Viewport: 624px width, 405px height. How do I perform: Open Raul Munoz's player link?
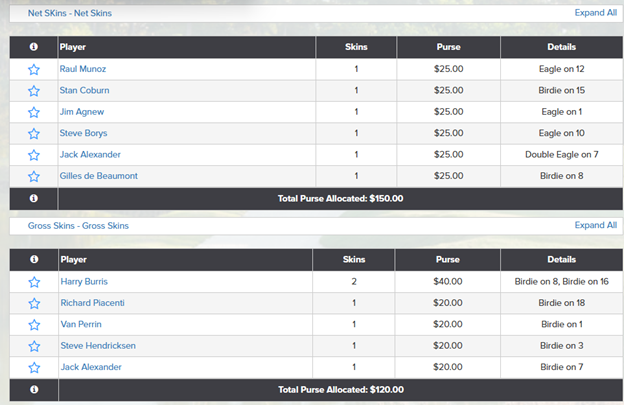click(82, 69)
